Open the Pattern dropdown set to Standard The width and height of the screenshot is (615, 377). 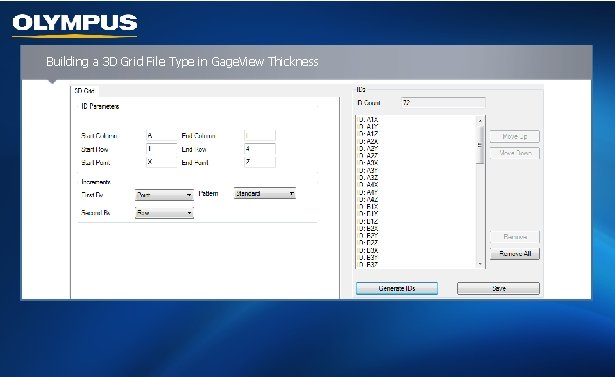(265, 193)
